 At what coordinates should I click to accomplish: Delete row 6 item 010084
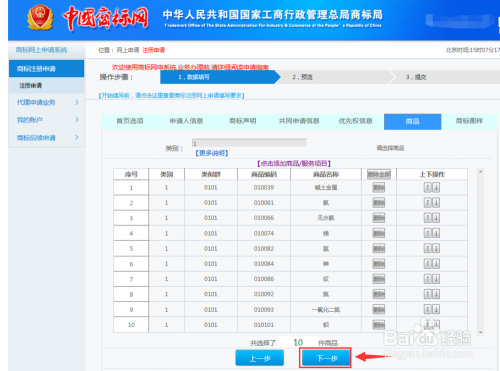click(379, 264)
